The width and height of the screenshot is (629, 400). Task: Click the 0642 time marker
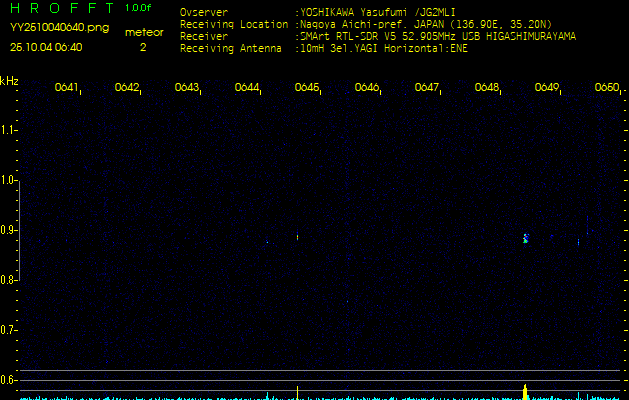[x=127, y=87]
